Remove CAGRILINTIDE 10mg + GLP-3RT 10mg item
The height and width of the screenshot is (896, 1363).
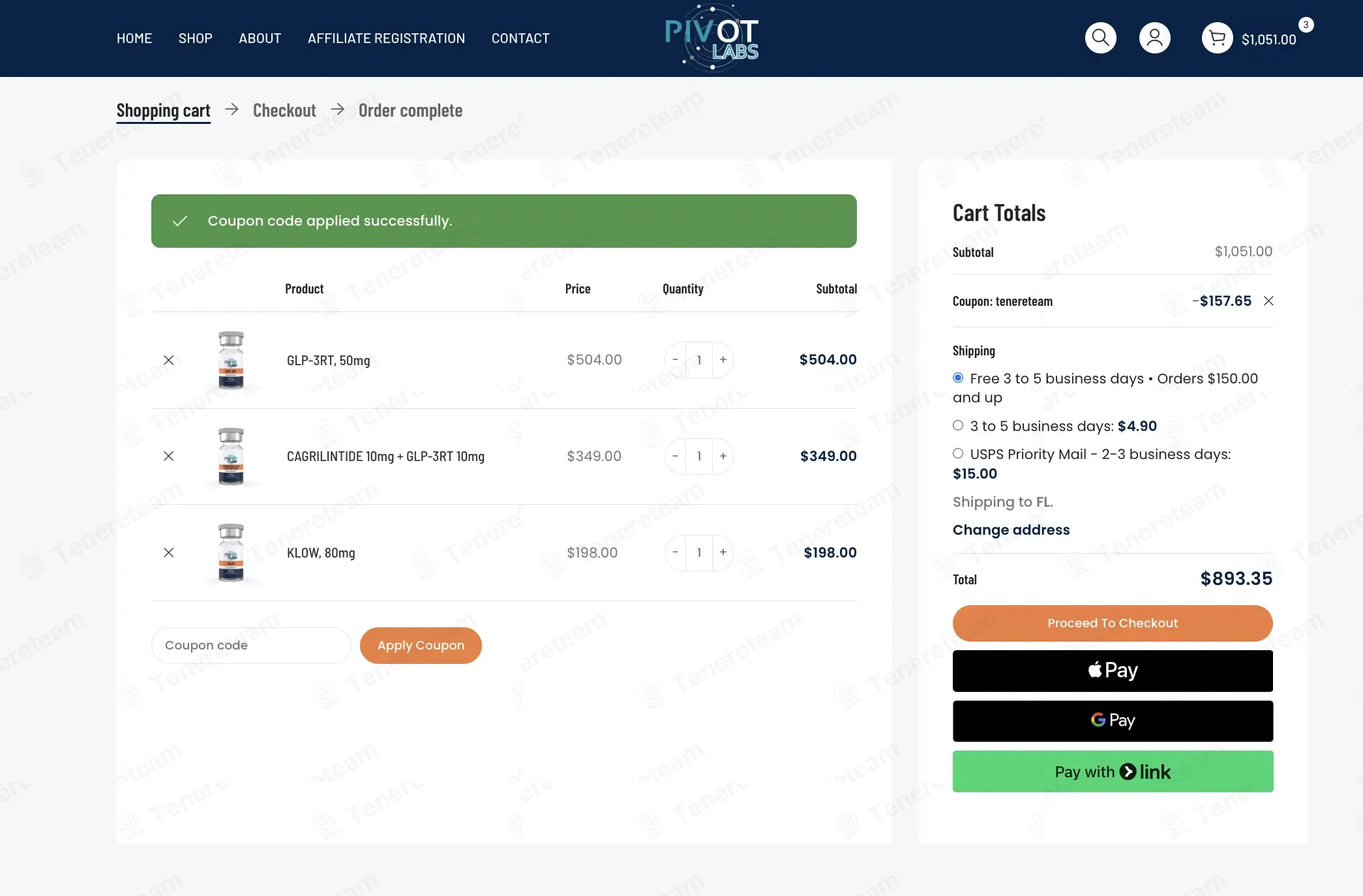(168, 456)
